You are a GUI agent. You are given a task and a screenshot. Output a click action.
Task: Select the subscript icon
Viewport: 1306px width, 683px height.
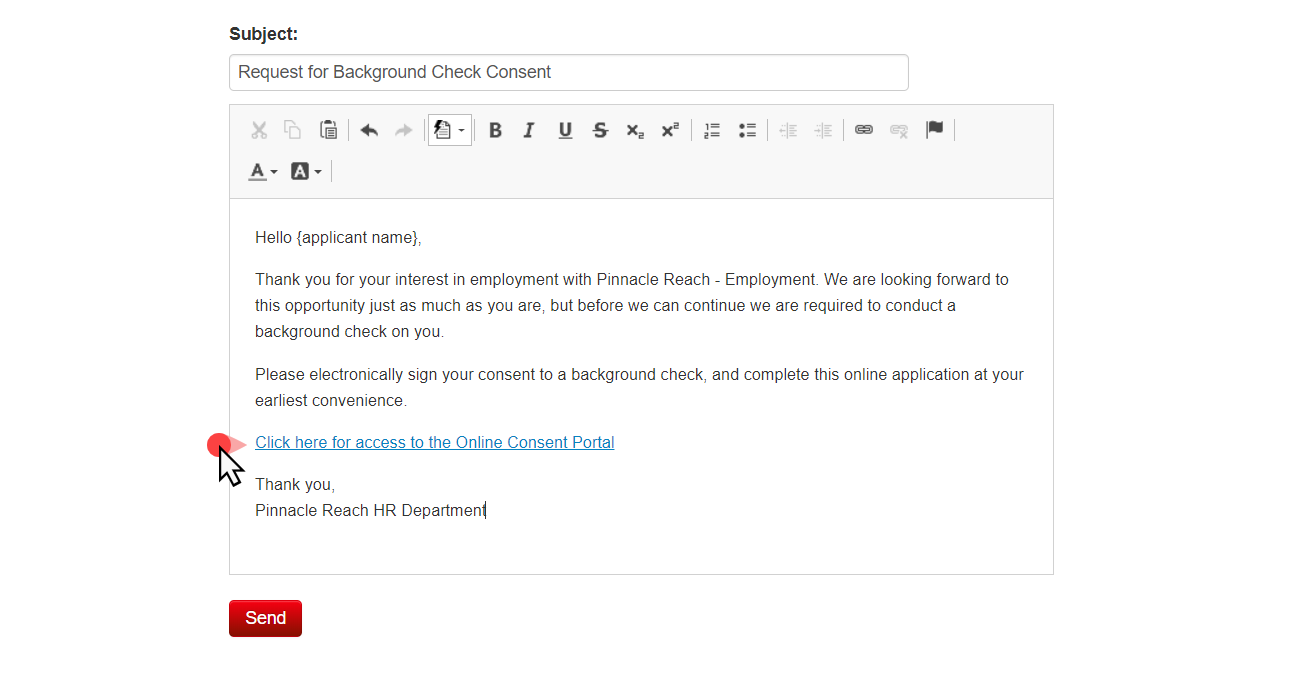coord(635,130)
